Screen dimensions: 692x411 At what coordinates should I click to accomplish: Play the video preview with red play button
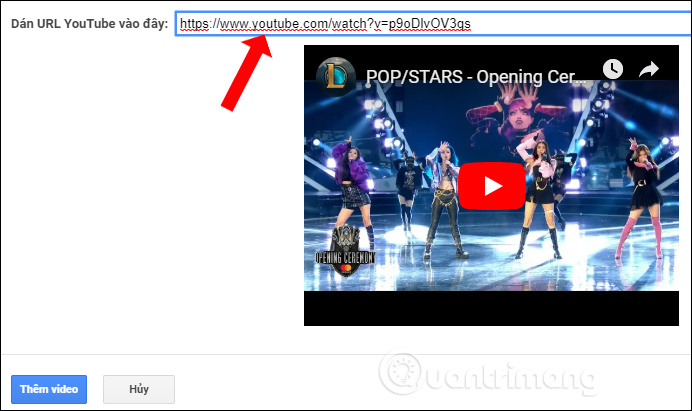pos(492,186)
